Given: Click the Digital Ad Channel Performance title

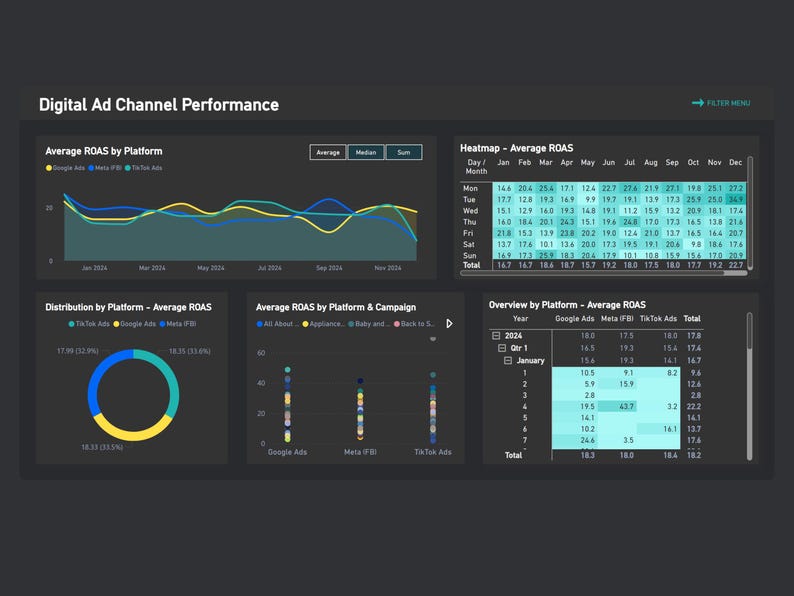Looking at the screenshot, I should (159, 105).
